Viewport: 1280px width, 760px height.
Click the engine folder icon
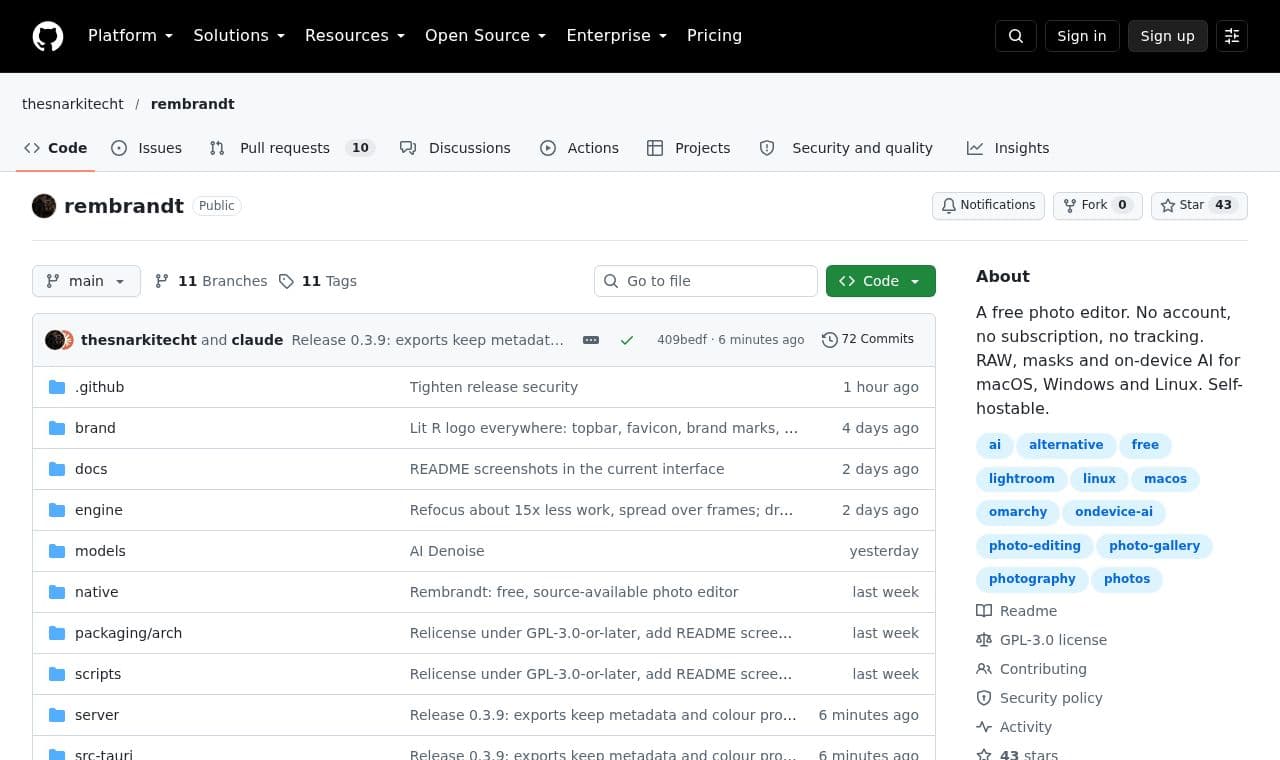pos(57,510)
